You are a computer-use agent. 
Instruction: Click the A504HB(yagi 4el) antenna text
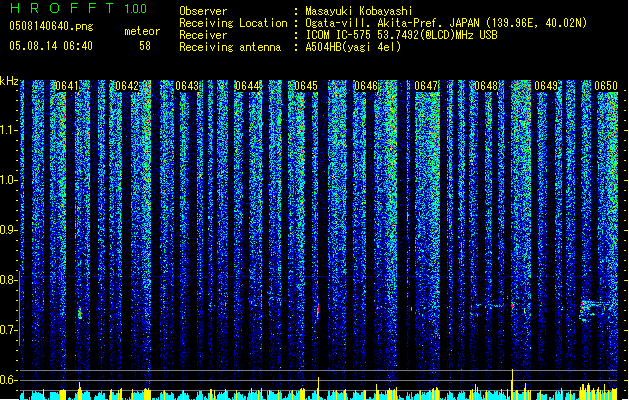coord(353,47)
